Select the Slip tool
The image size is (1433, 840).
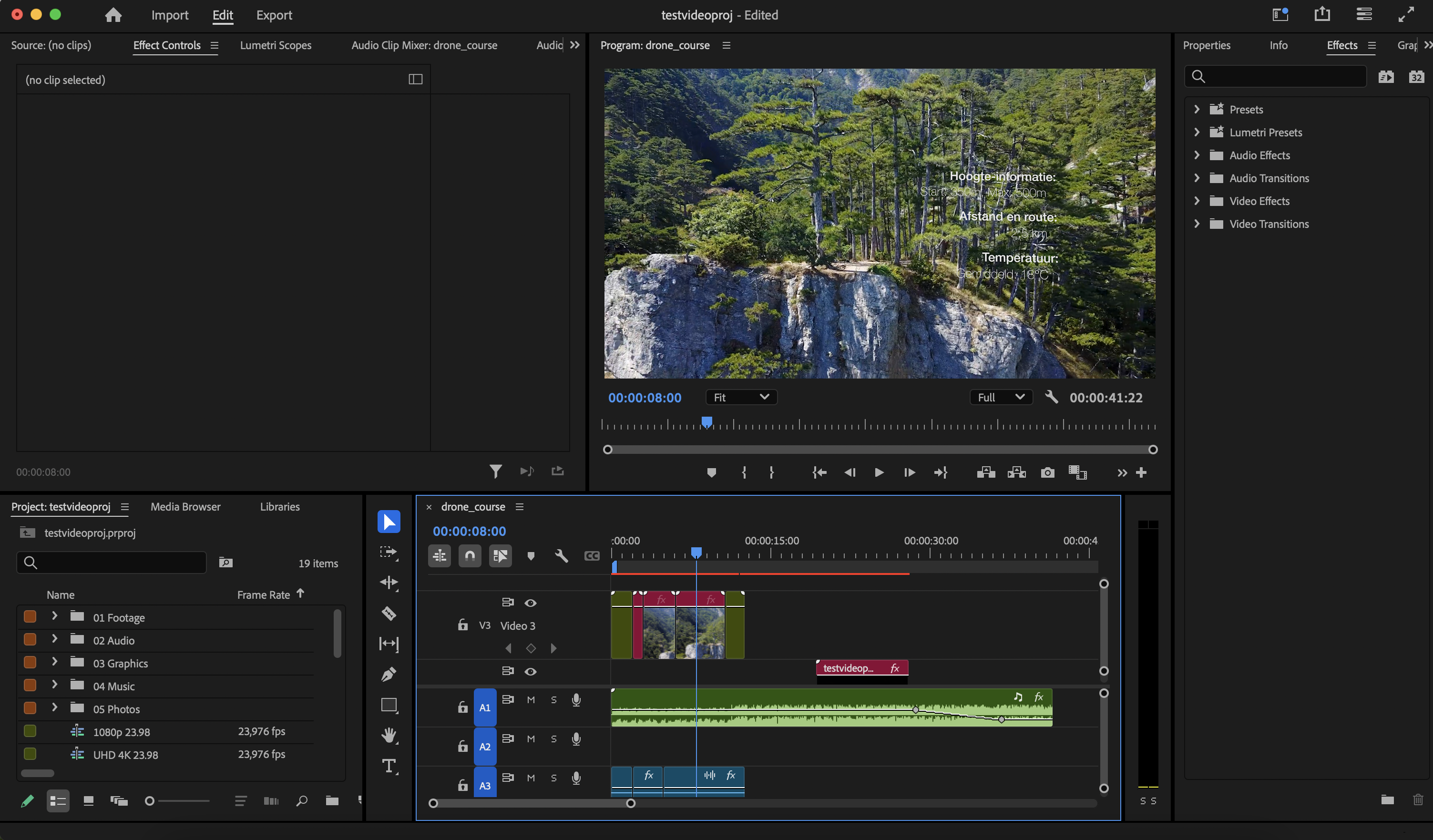pos(389,644)
